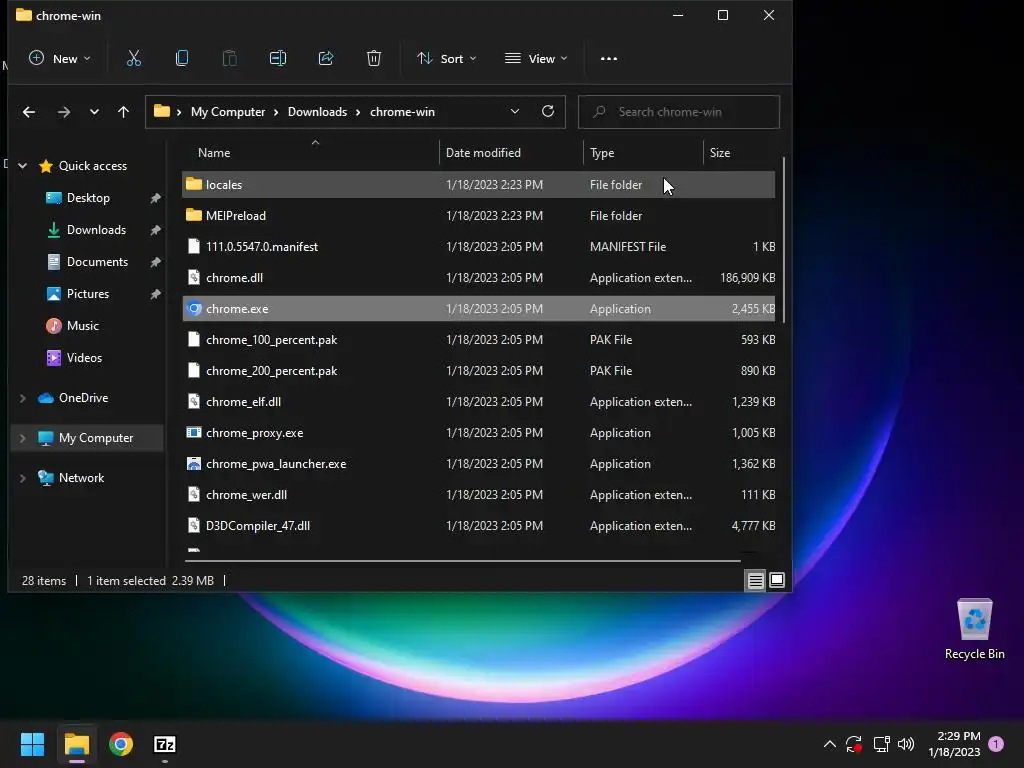Open the View dropdown menu
1024x768 pixels.
[536, 59]
